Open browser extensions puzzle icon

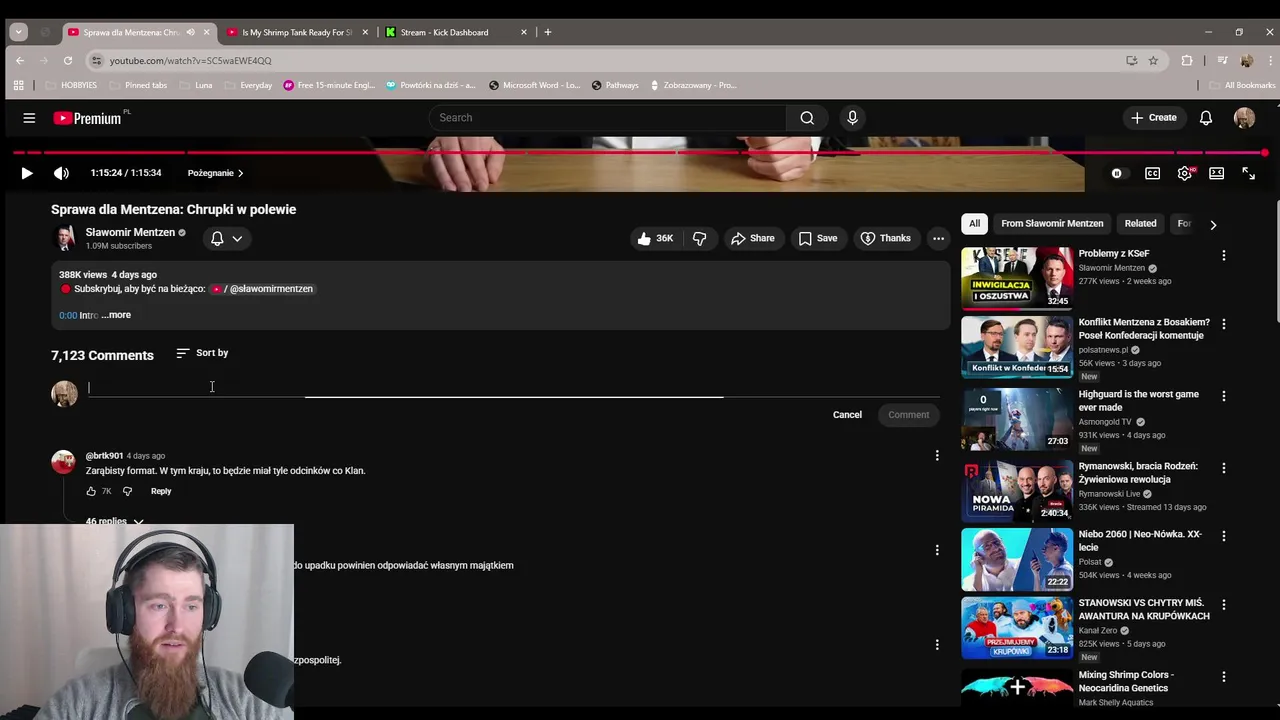[x=1187, y=60]
